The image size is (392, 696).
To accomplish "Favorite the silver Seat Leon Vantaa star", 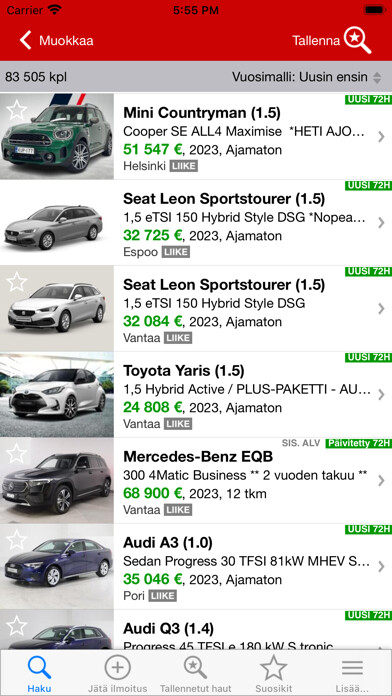I will coord(17,281).
